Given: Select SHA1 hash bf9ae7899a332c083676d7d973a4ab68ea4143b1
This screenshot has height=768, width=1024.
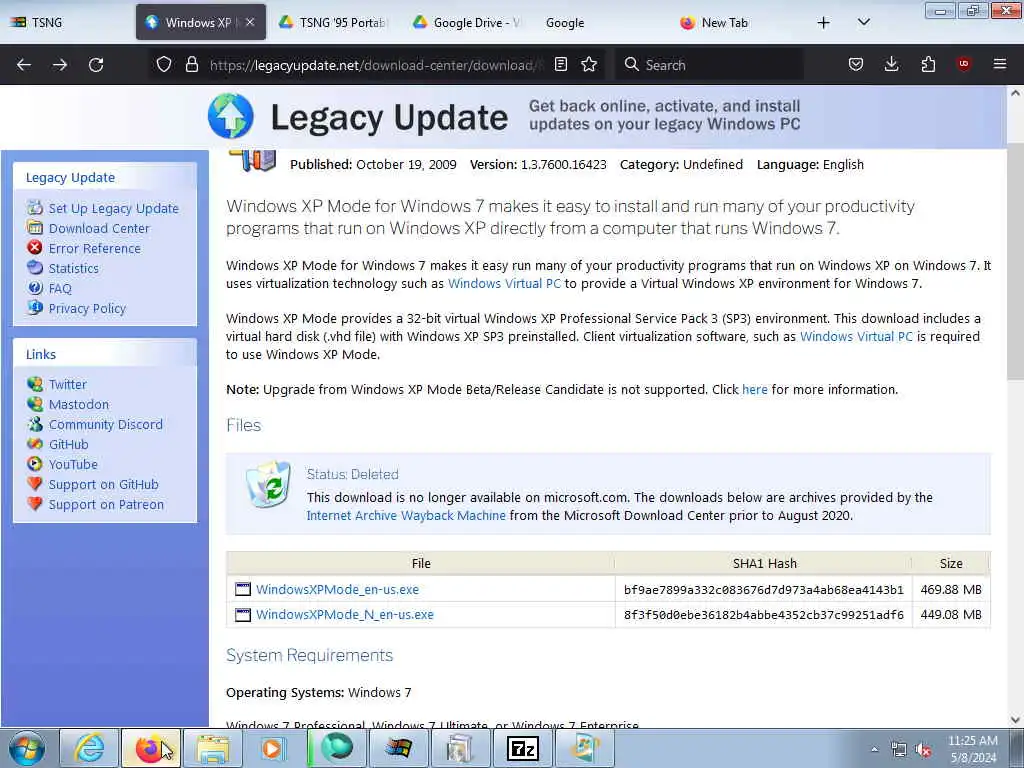Looking at the screenshot, I should 763,590.
